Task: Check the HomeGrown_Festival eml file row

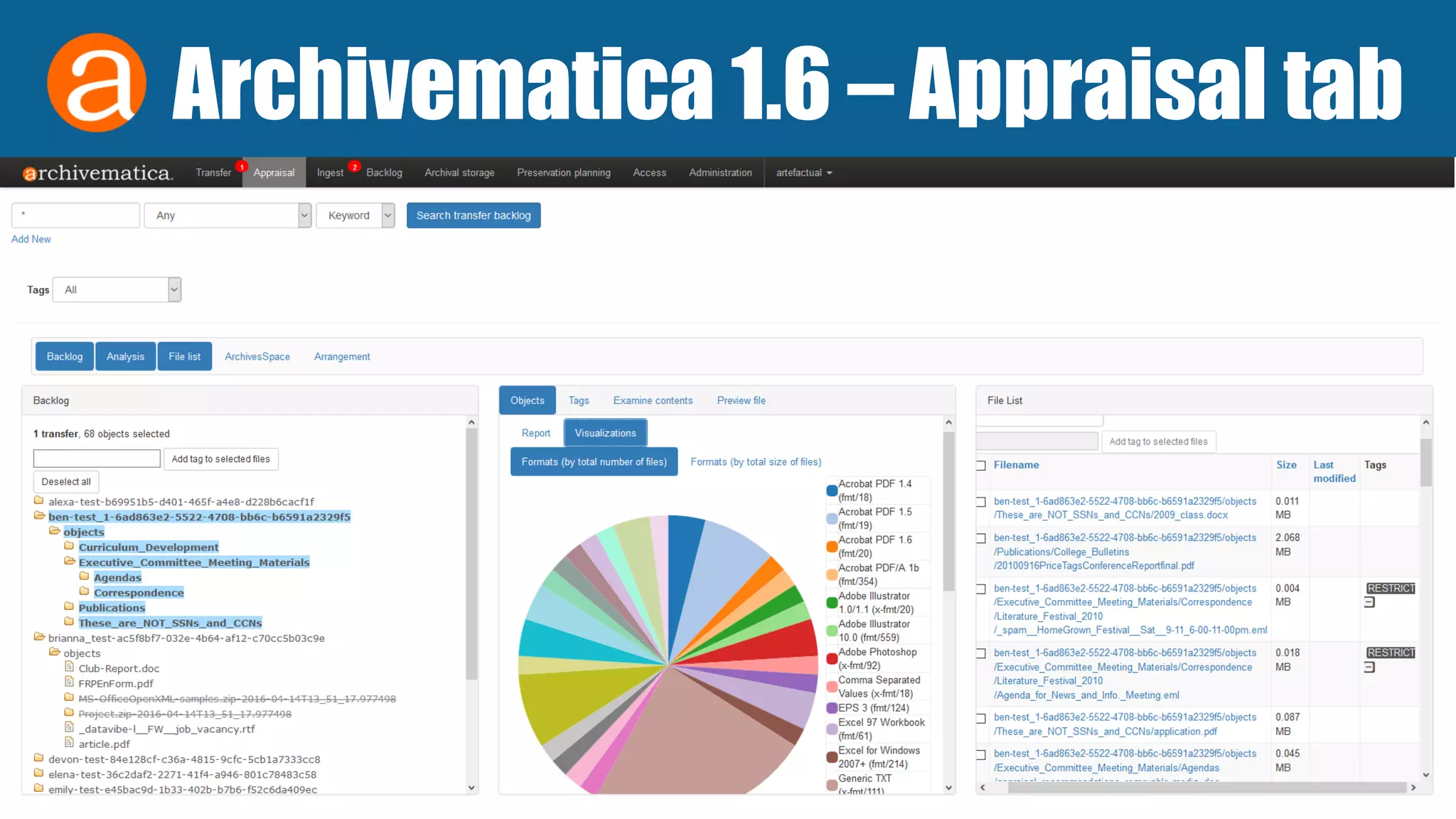Action: tap(981, 589)
